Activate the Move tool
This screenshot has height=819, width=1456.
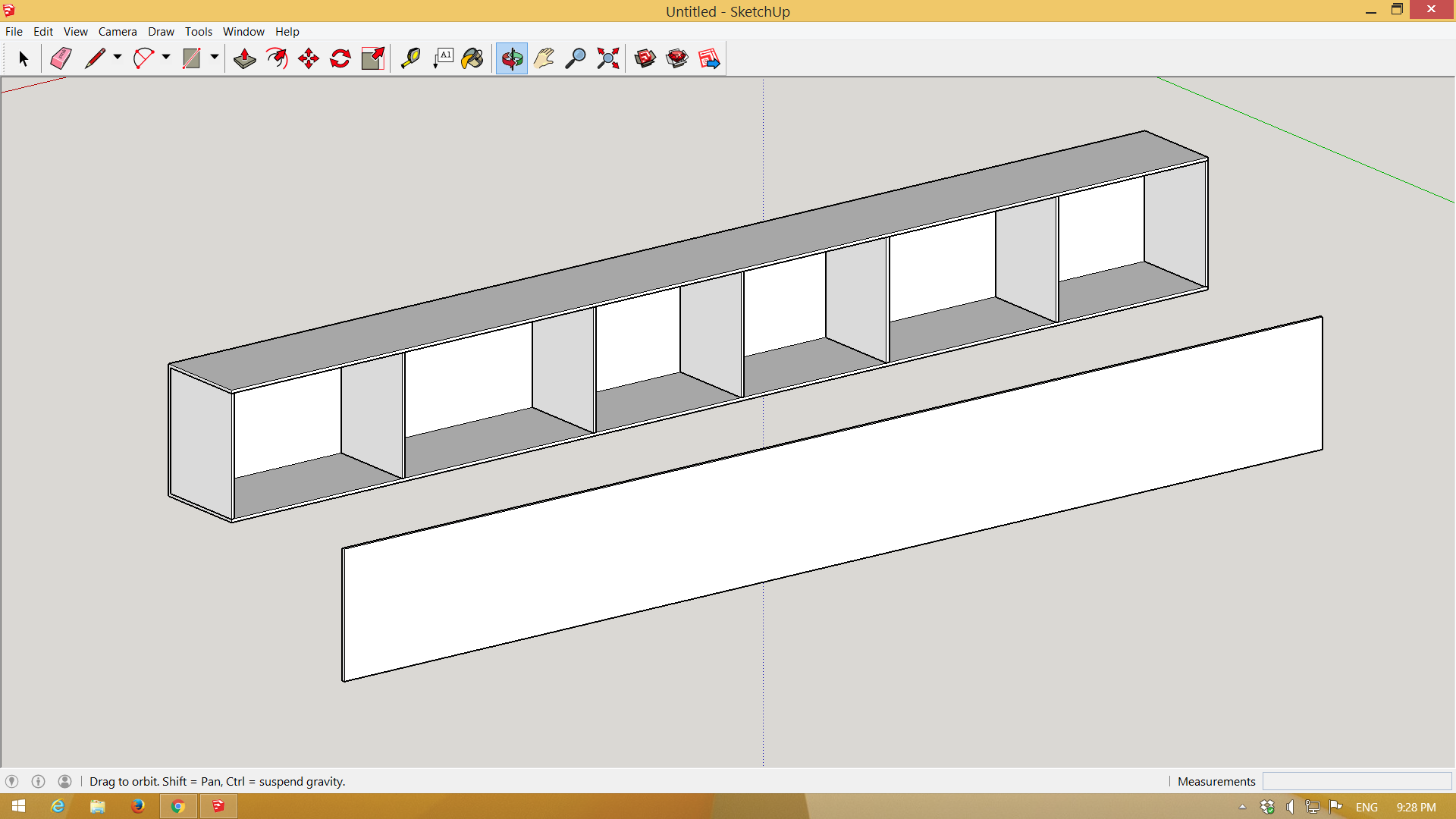click(x=309, y=58)
